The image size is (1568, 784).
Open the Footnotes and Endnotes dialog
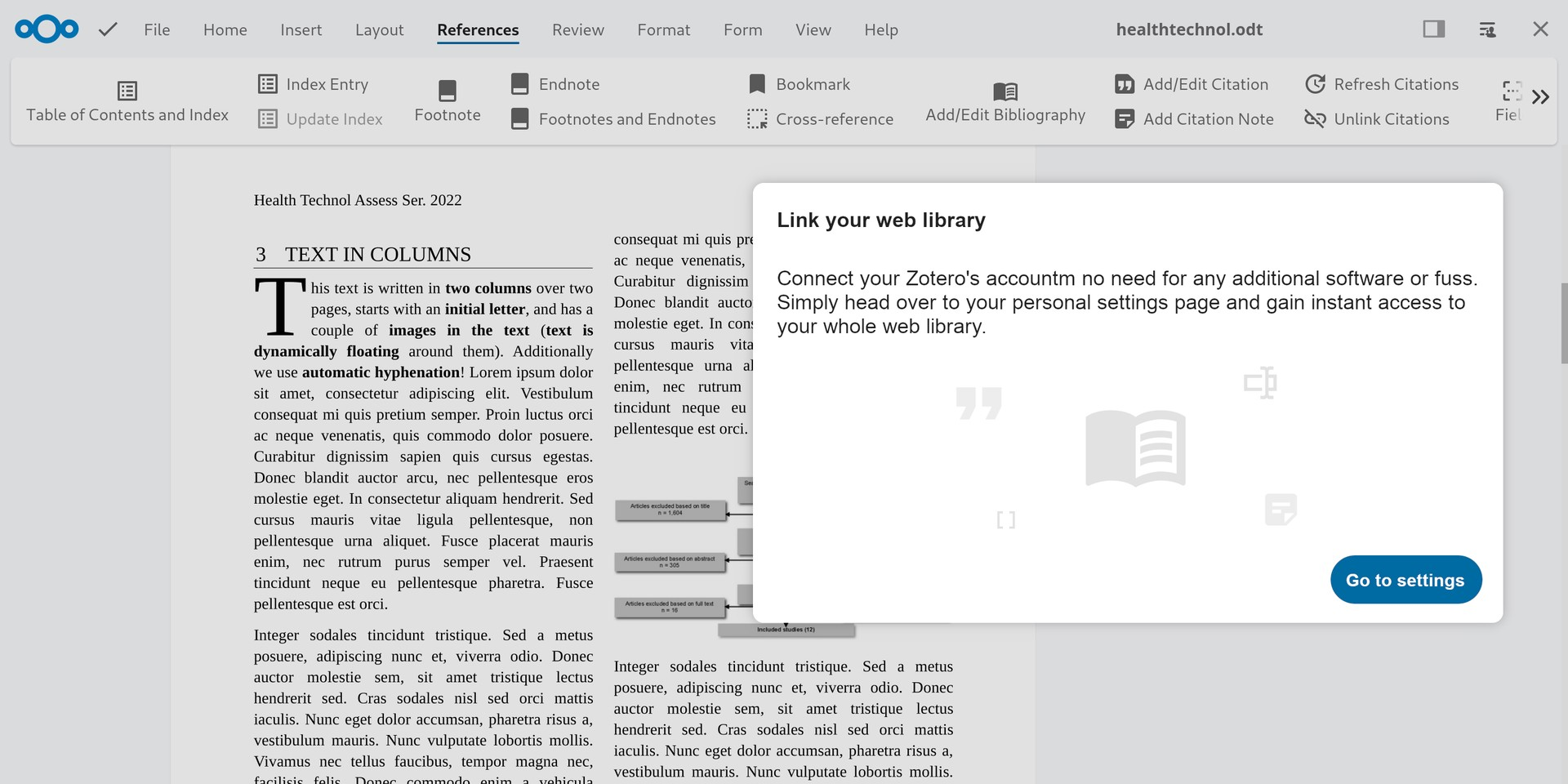[613, 118]
